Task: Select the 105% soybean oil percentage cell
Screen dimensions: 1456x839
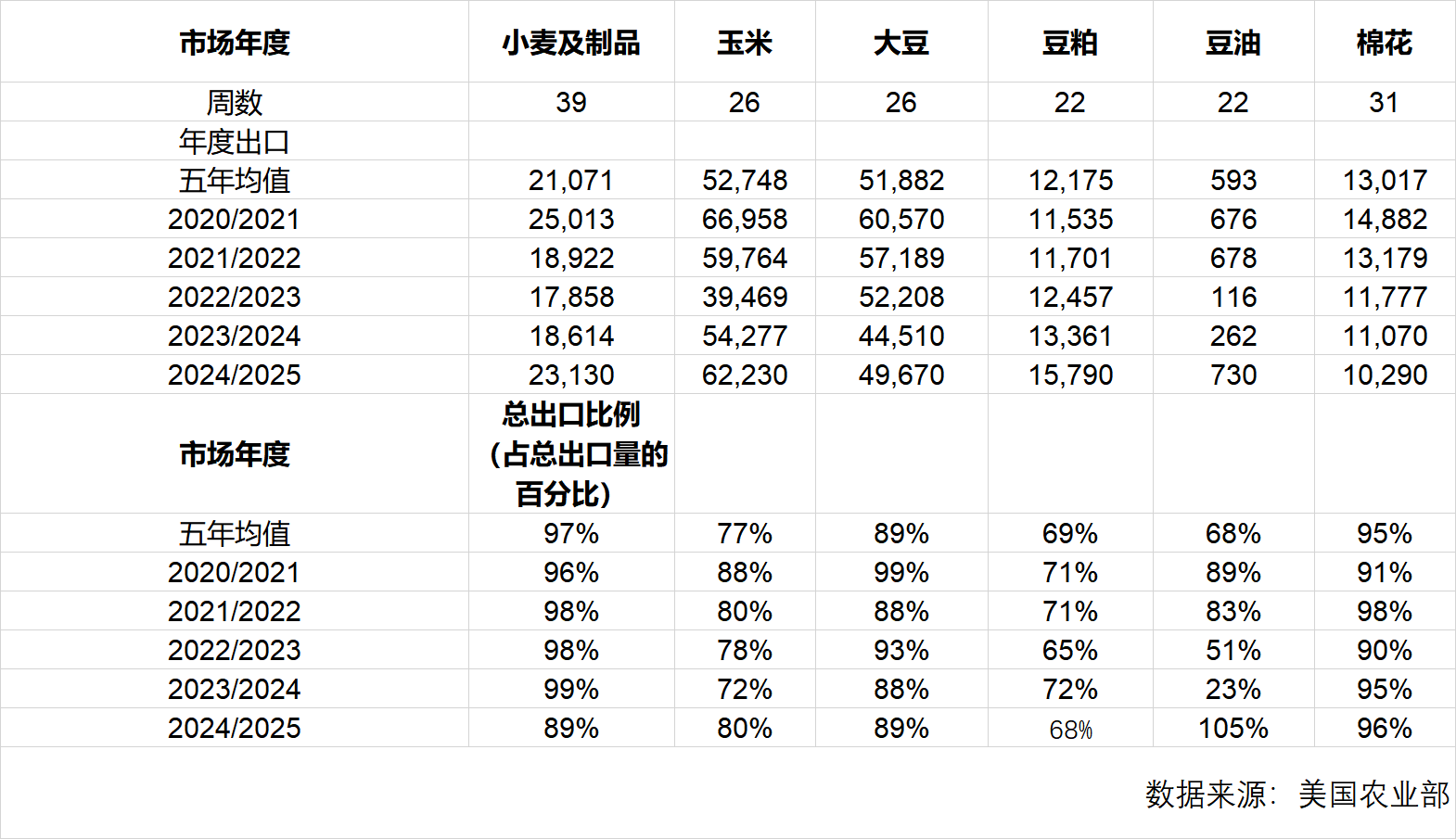Action: point(1232,728)
